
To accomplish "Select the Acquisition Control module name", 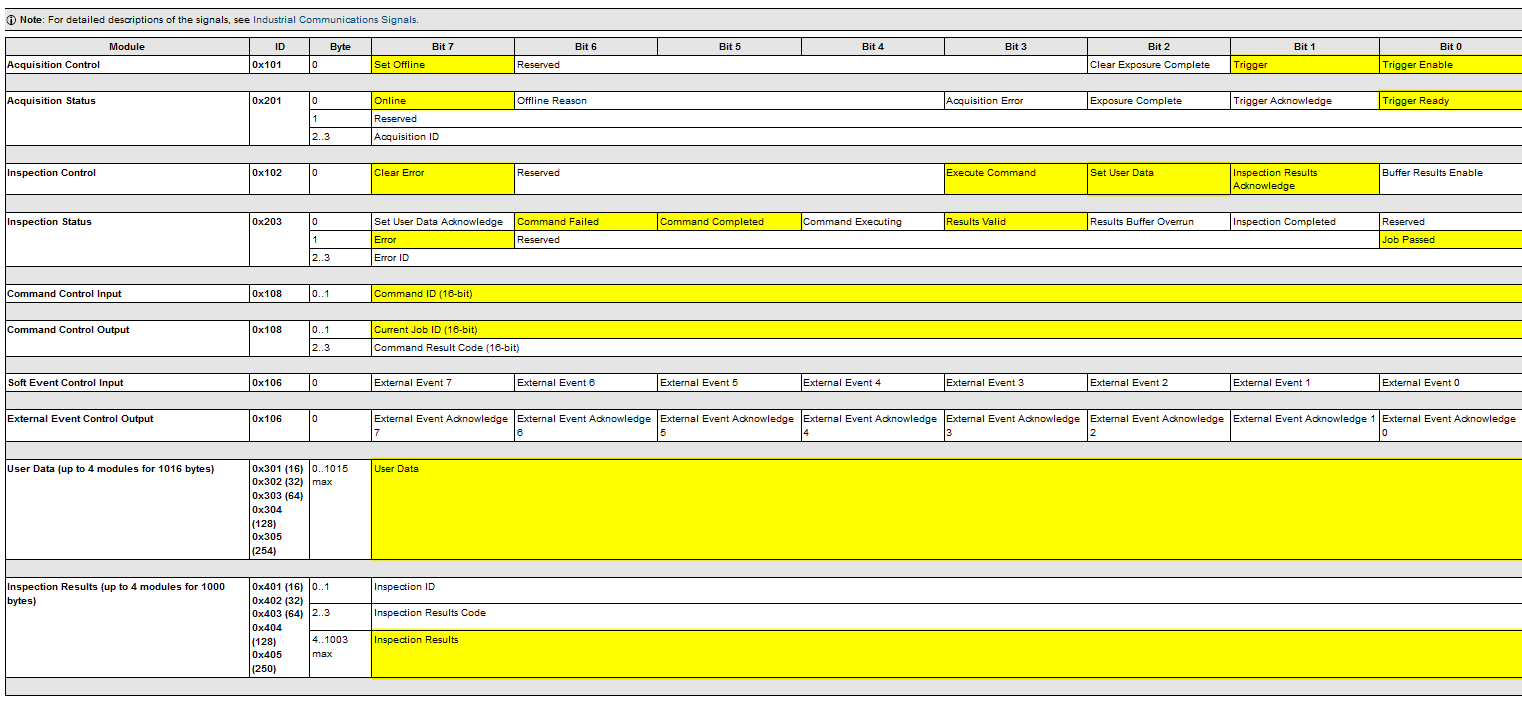I will [53, 65].
